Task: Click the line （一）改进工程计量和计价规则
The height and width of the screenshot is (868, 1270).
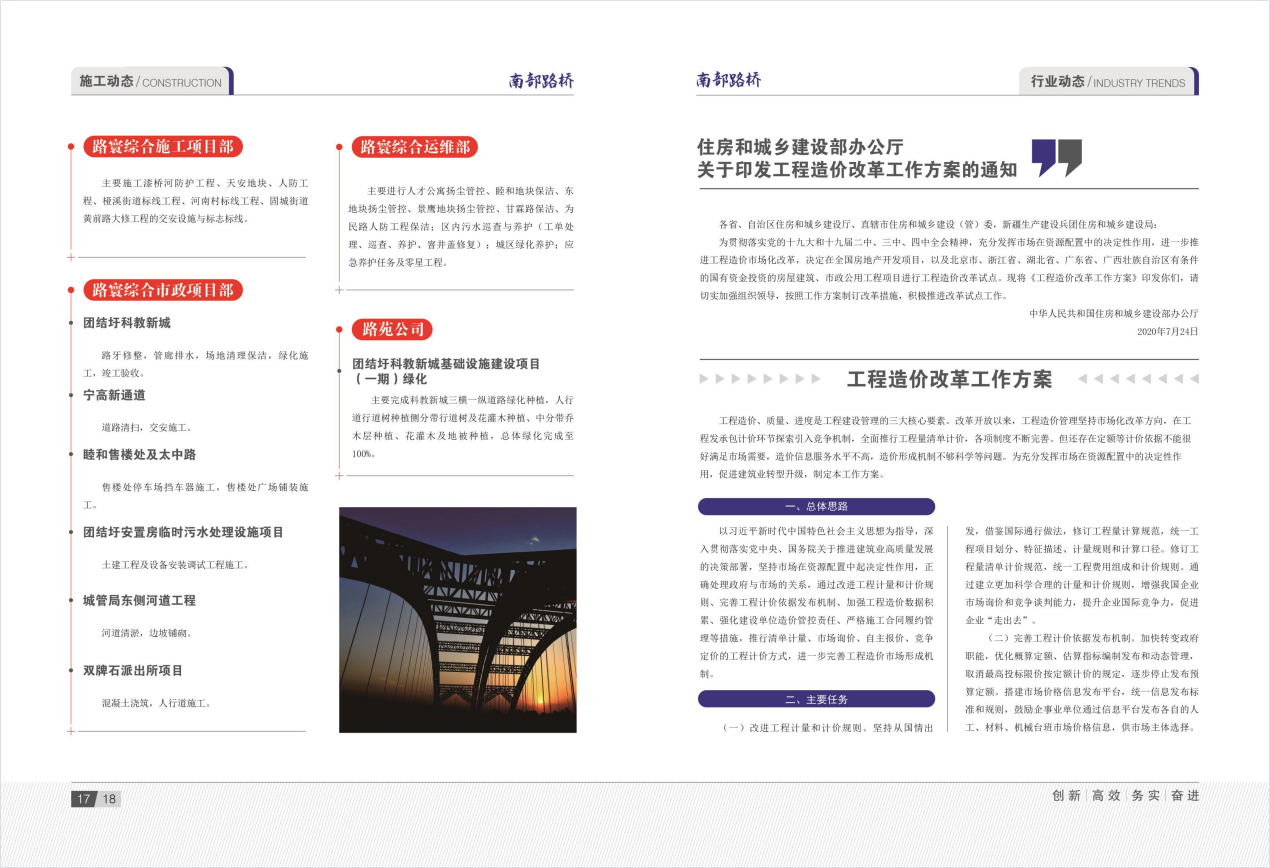Action: pyautogui.click(x=826, y=727)
